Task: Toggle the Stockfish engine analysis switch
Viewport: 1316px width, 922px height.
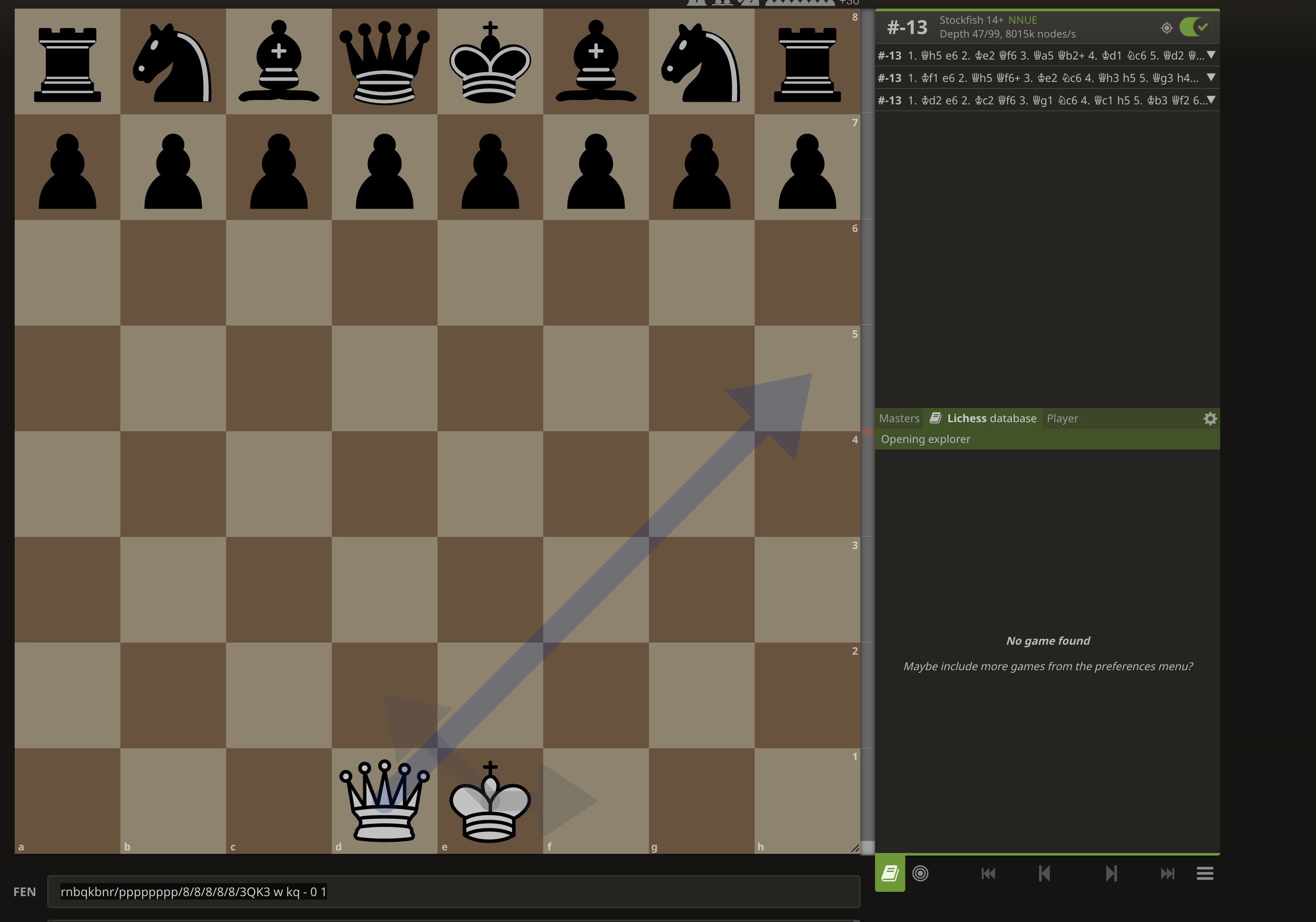Action: (x=1195, y=27)
